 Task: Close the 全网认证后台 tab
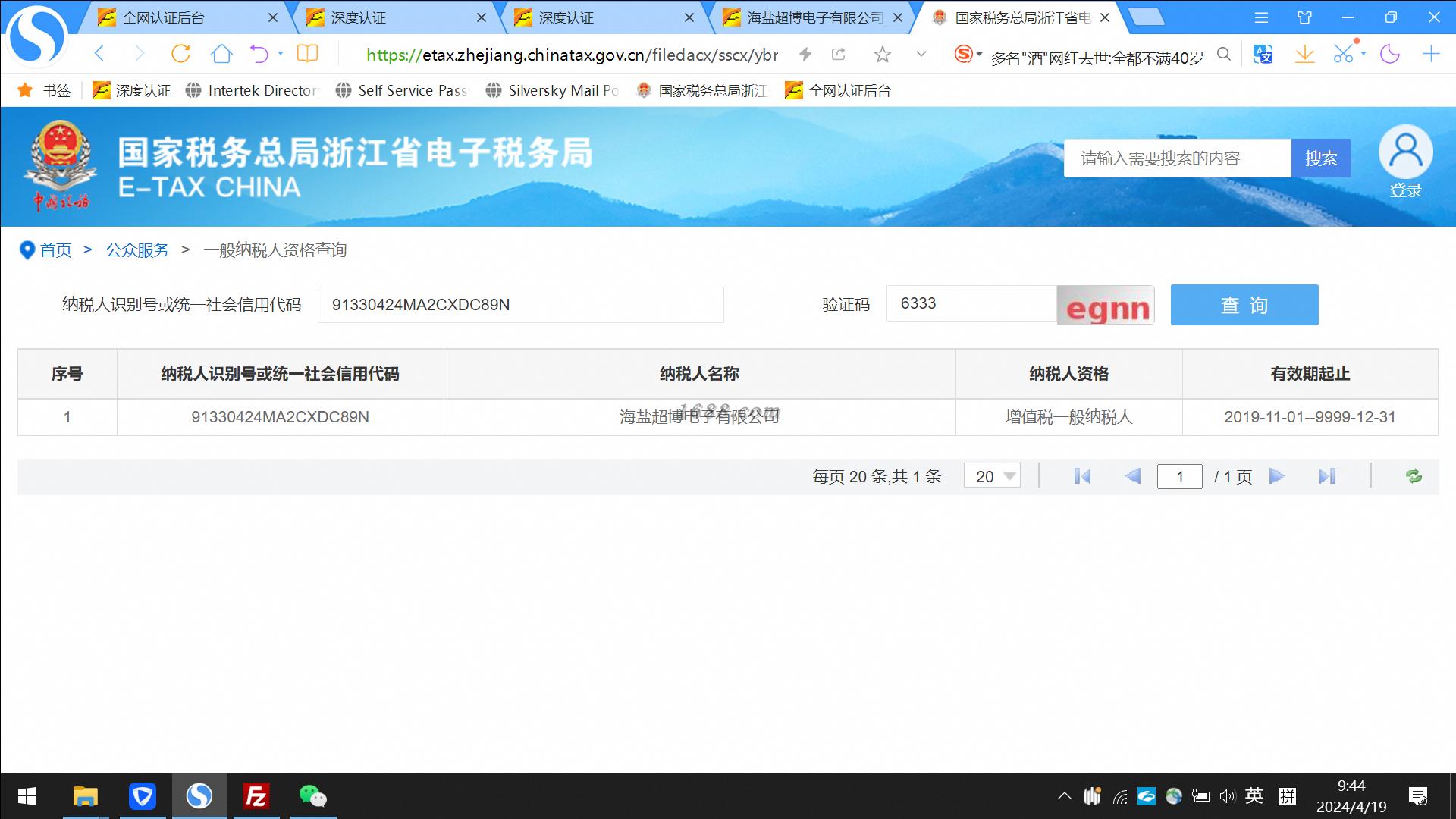pos(273,17)
